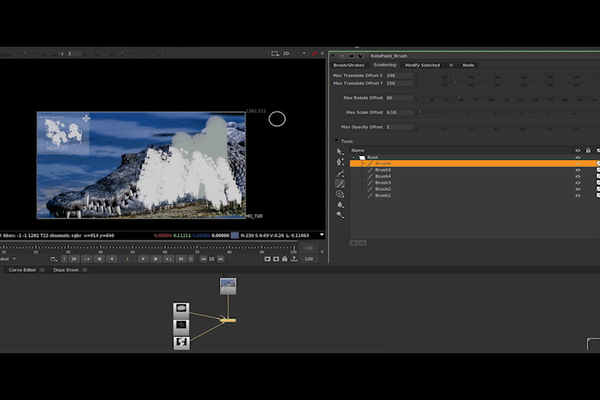Select the arrow Select tool in Tools
600x400 pixels.
(340, 152)
